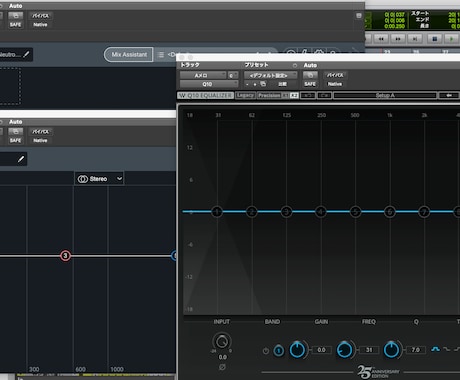Click Q value field 7.0
This screenshot has height=380, width=460.
[x=415, y=350]
